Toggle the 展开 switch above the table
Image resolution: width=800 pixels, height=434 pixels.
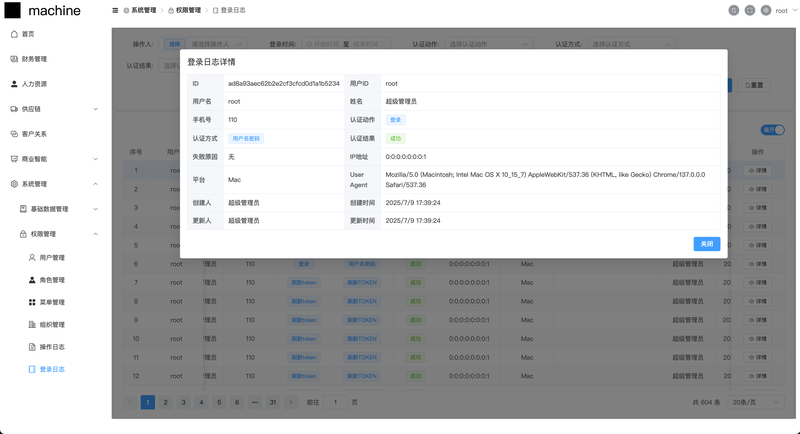[x=772, y=130]
